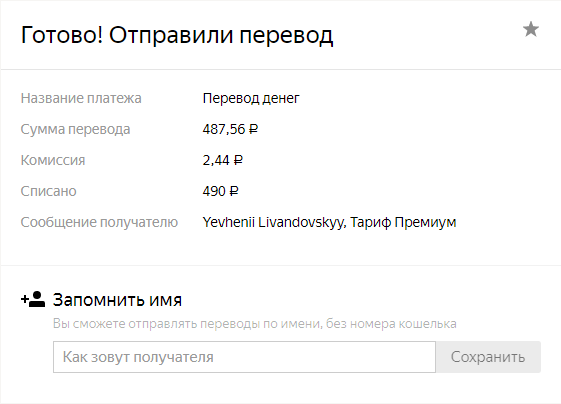The width and height of the screenshot is (561, 404).
Task: Click the Название платежа label
Action: [x=81, y=98]
